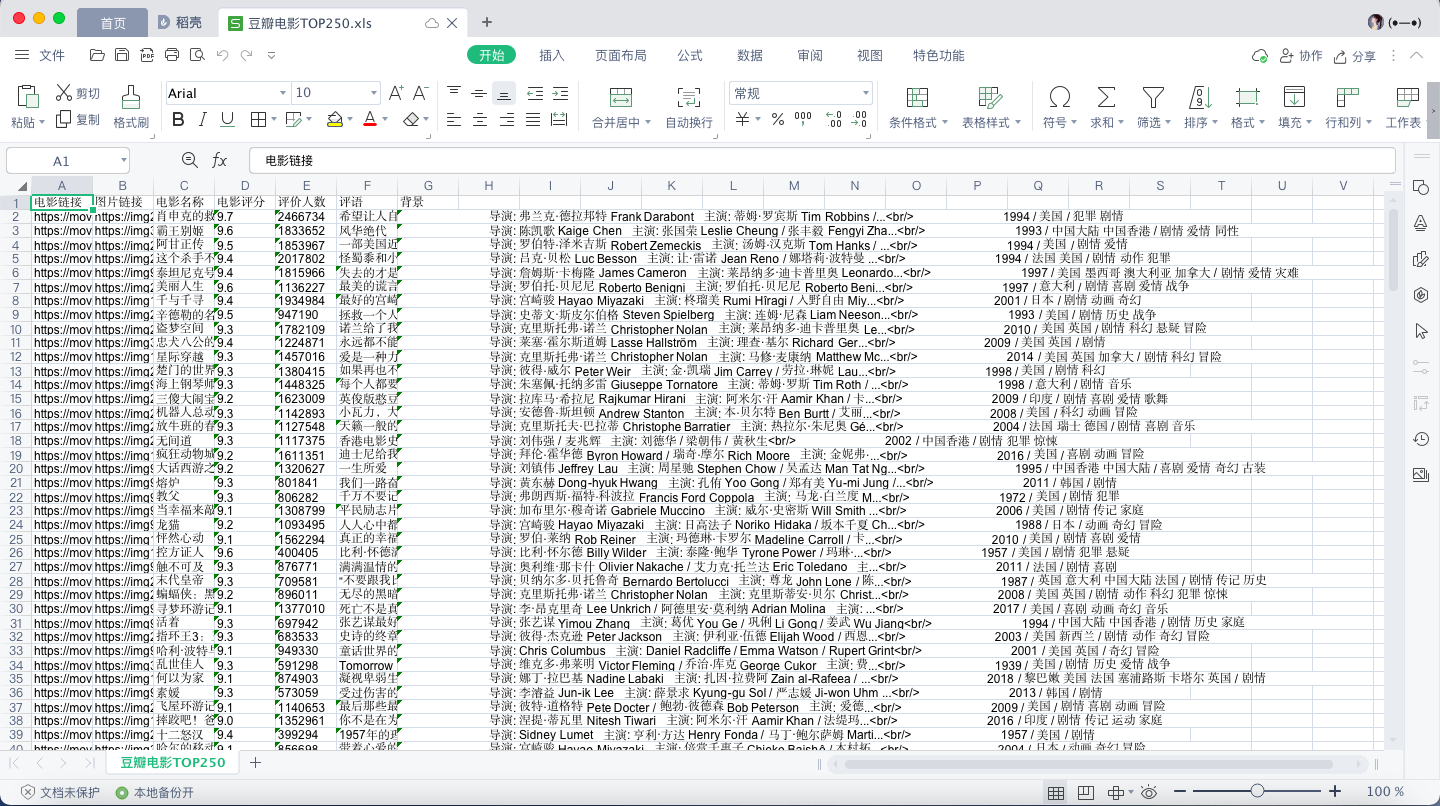Toggle top vertical alignment
The height and width of the screenshot is (806, 1440).
455,93
